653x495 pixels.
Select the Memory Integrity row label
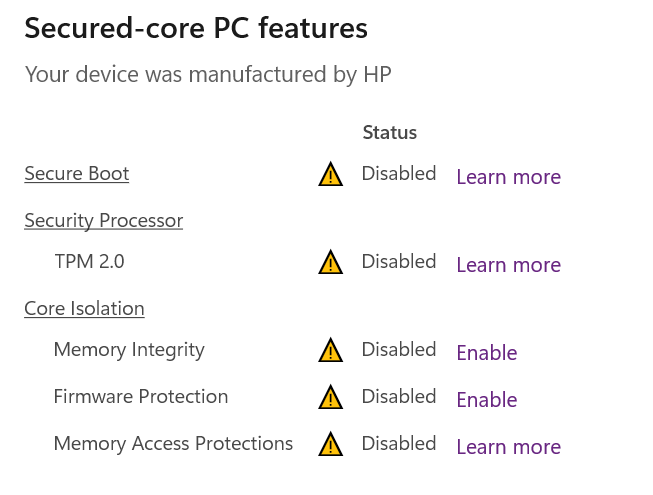coord(129,350)
